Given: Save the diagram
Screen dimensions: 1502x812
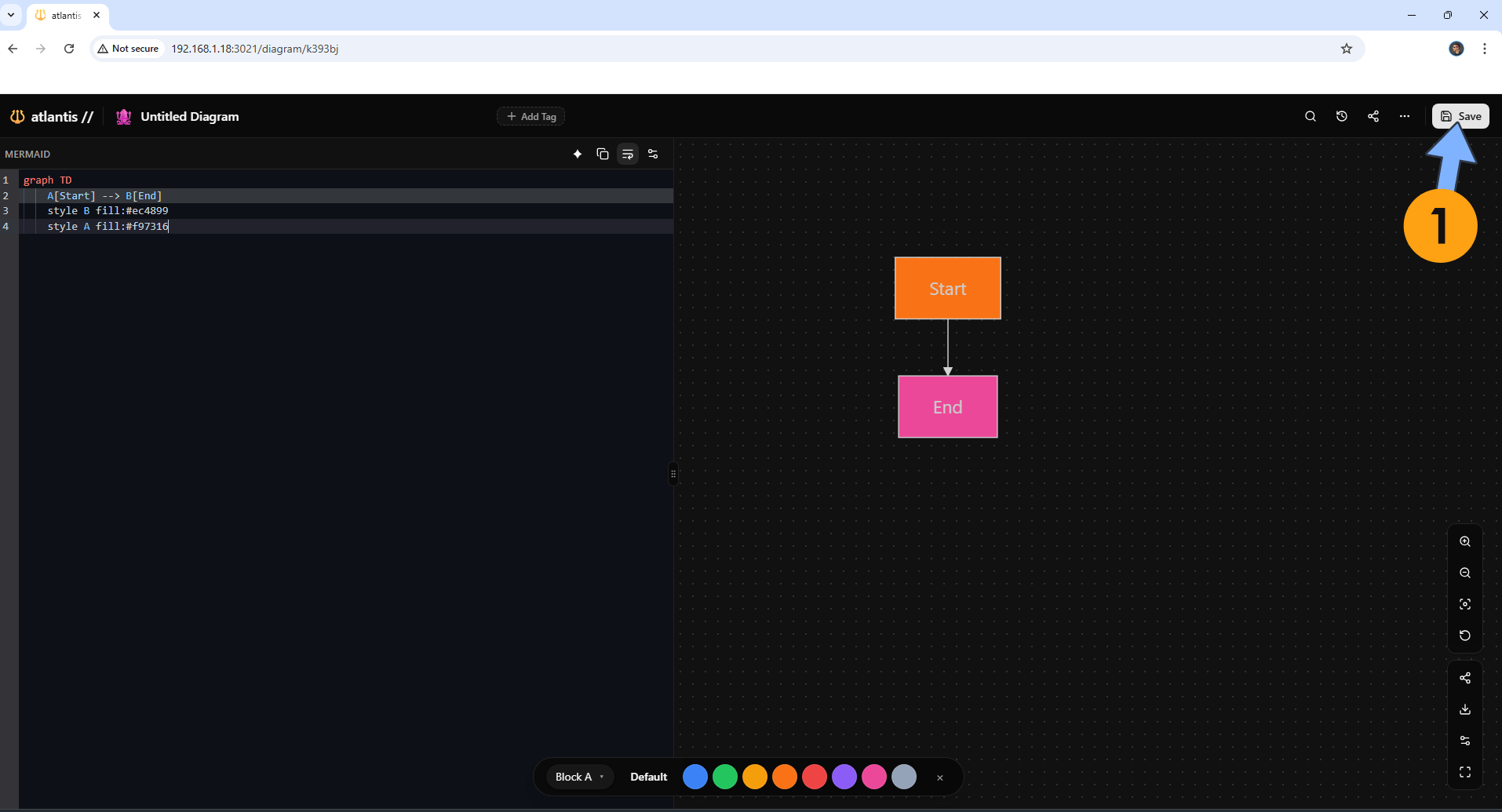Looking at the screenshot, I should (x=1460, y=116).
